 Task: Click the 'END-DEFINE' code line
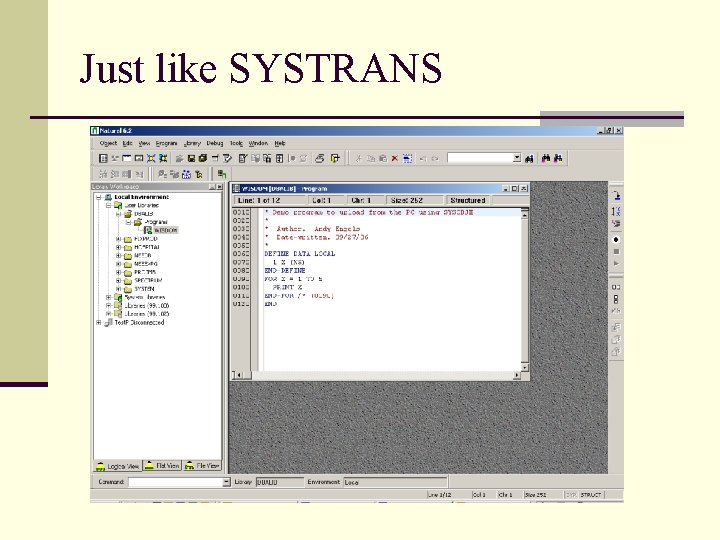(285, 270)
